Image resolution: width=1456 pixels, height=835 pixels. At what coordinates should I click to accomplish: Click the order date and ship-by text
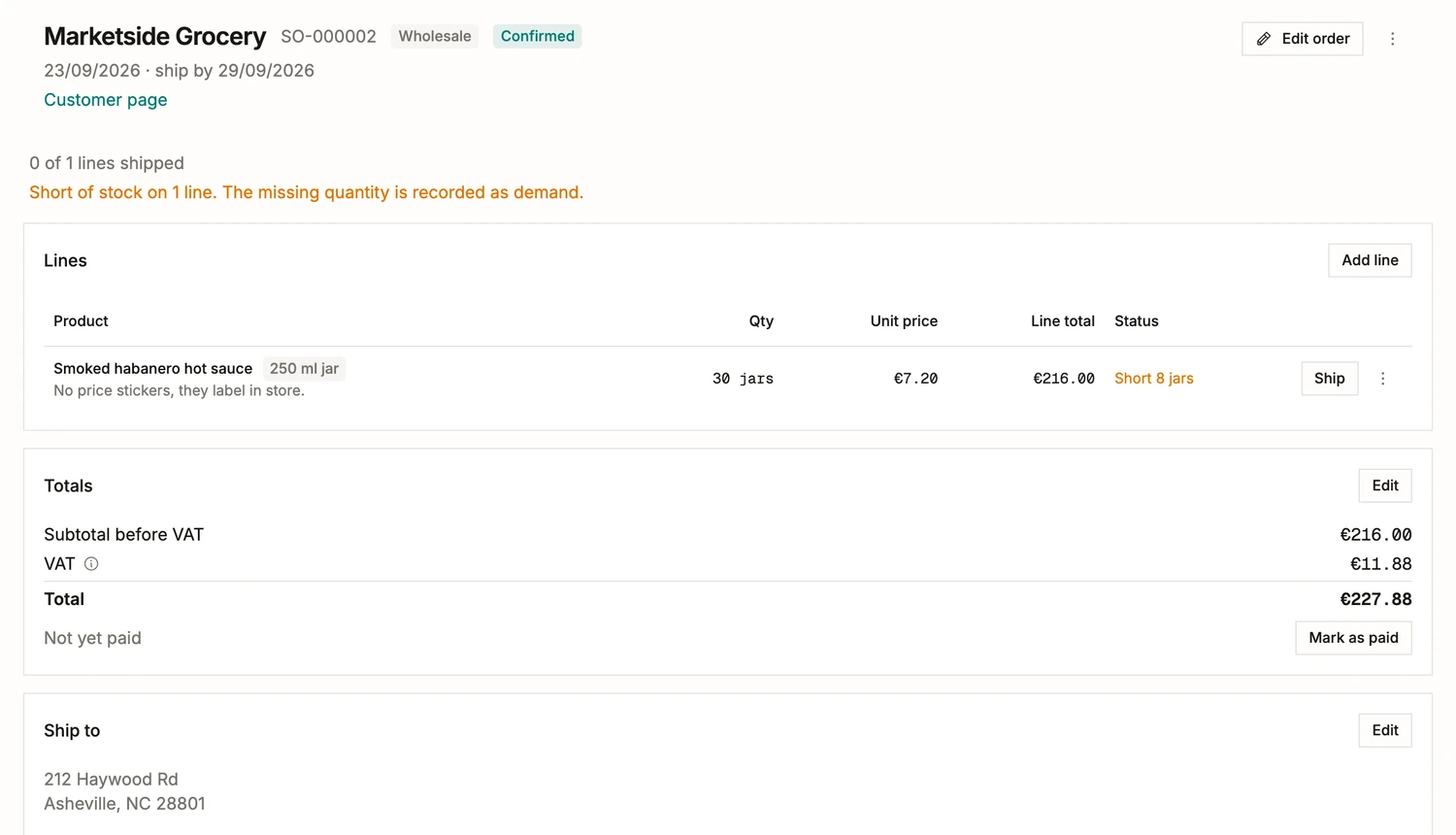coord(179,71)
